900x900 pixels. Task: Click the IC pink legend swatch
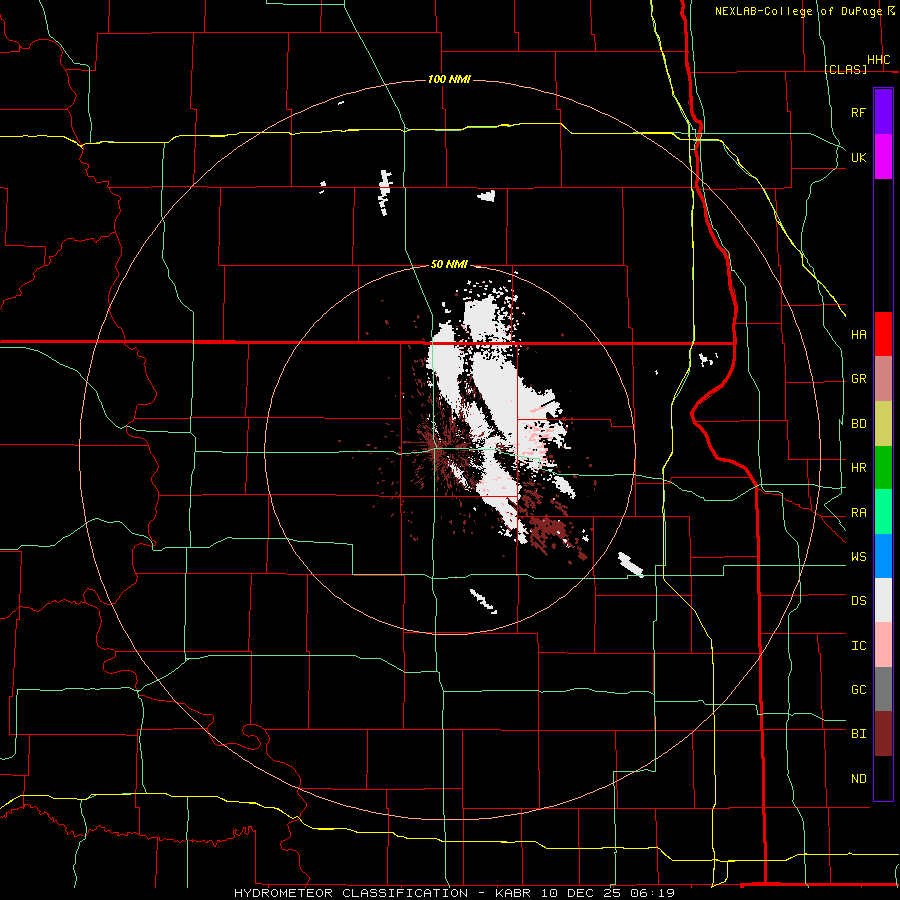(x=883, y=645)
